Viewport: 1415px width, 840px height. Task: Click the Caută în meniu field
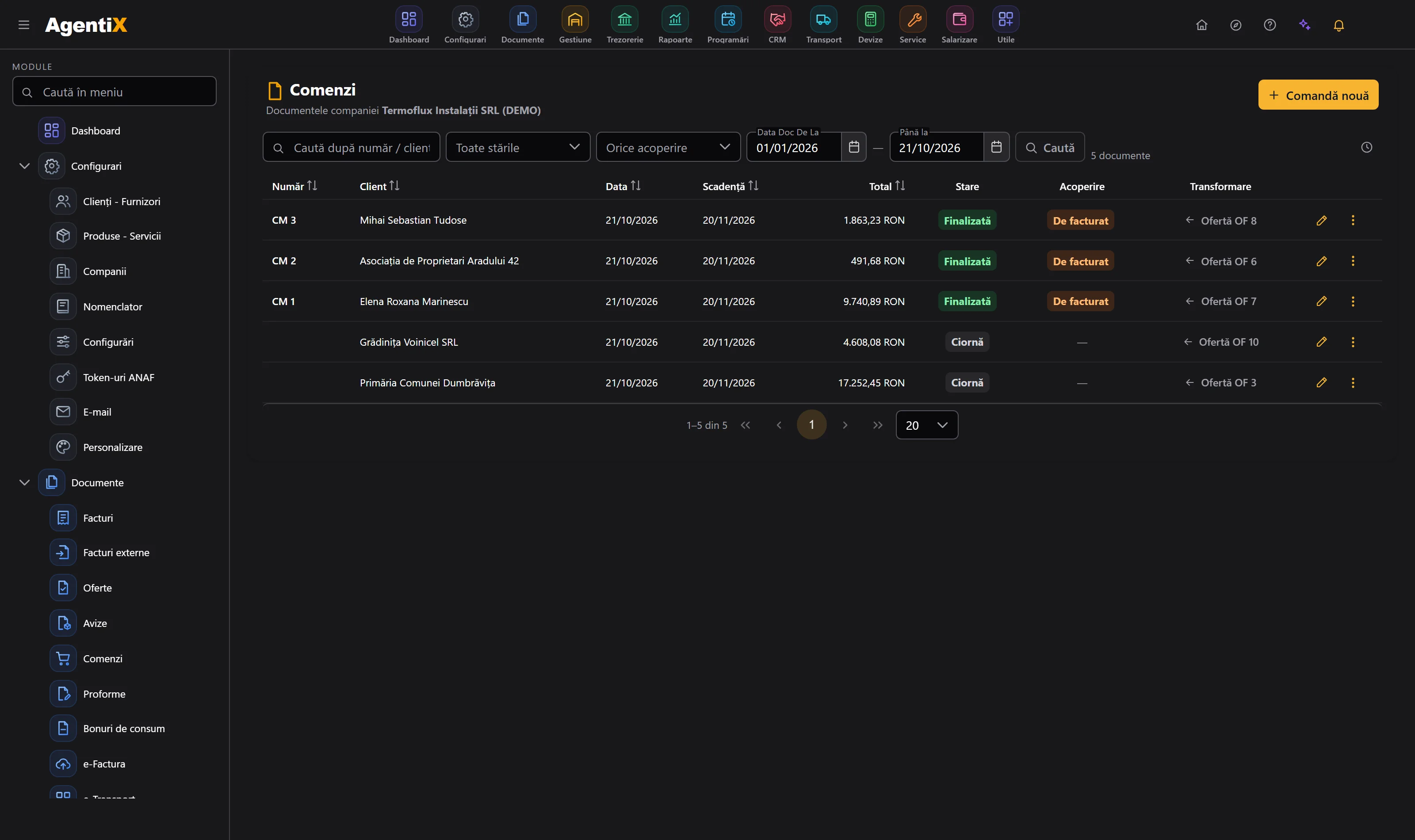pyautogui.click(x=115, y=92)
